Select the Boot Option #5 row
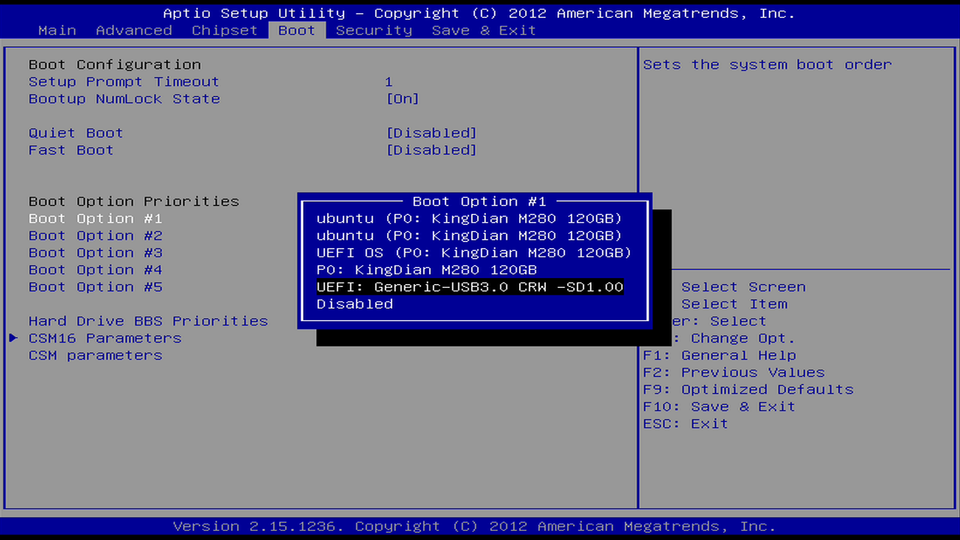The height and width of the screenshot is (540, 960). [96, 287]
